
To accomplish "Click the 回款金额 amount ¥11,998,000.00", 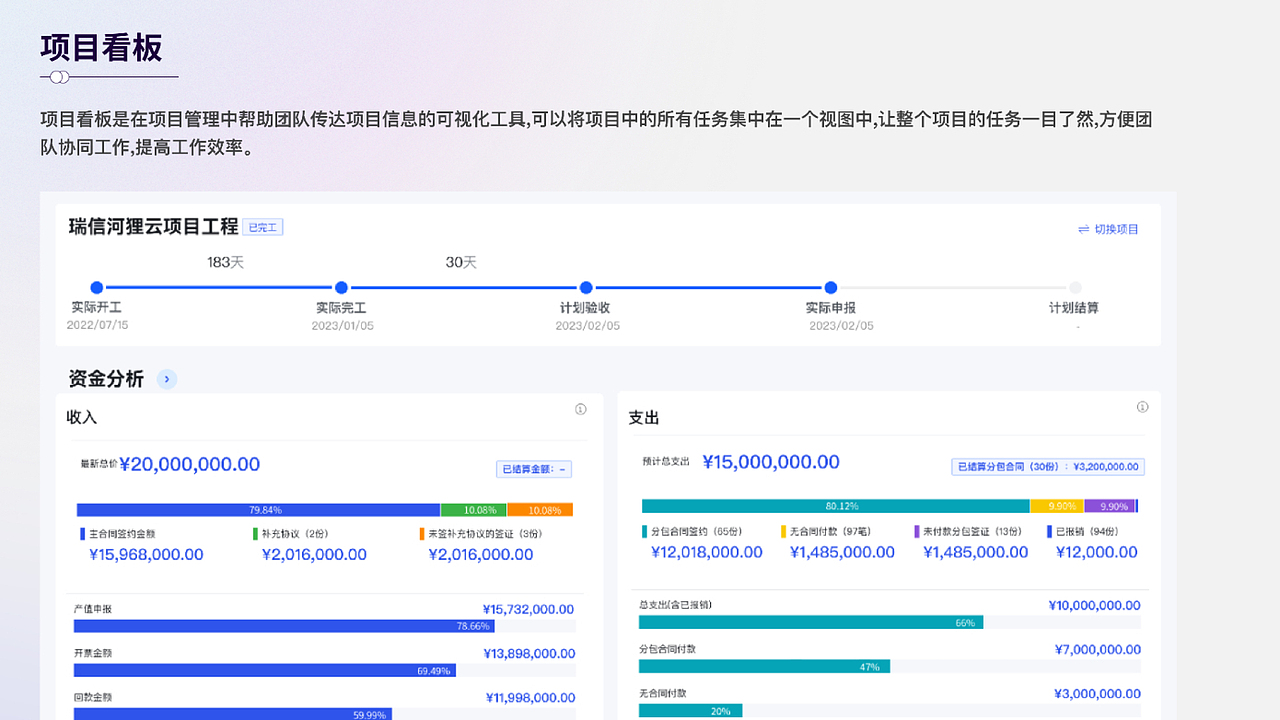I will pos(530,698).
